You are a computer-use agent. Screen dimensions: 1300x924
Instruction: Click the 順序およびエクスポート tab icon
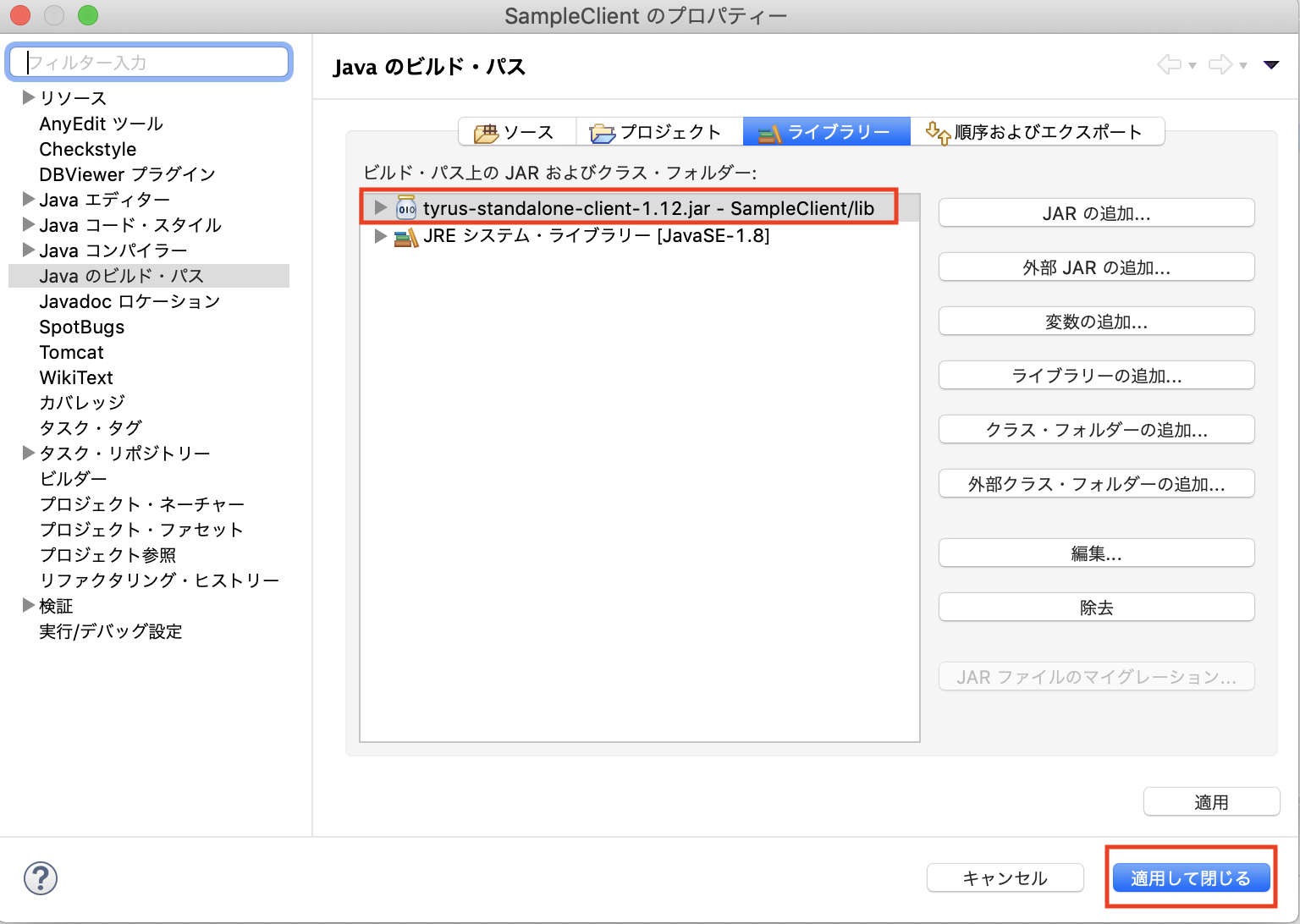pyautogui.click(x=938, y=132)
